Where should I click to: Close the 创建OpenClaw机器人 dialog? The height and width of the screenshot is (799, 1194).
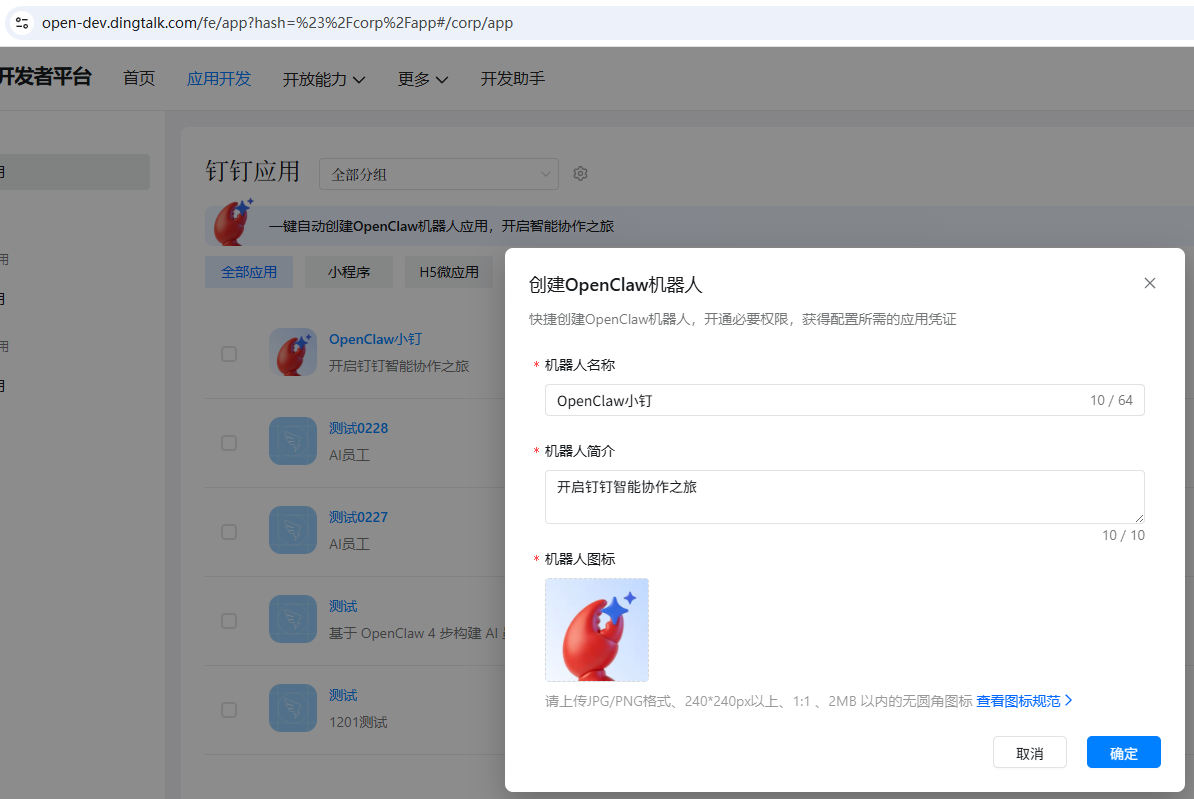click(x=1150, y=283)
